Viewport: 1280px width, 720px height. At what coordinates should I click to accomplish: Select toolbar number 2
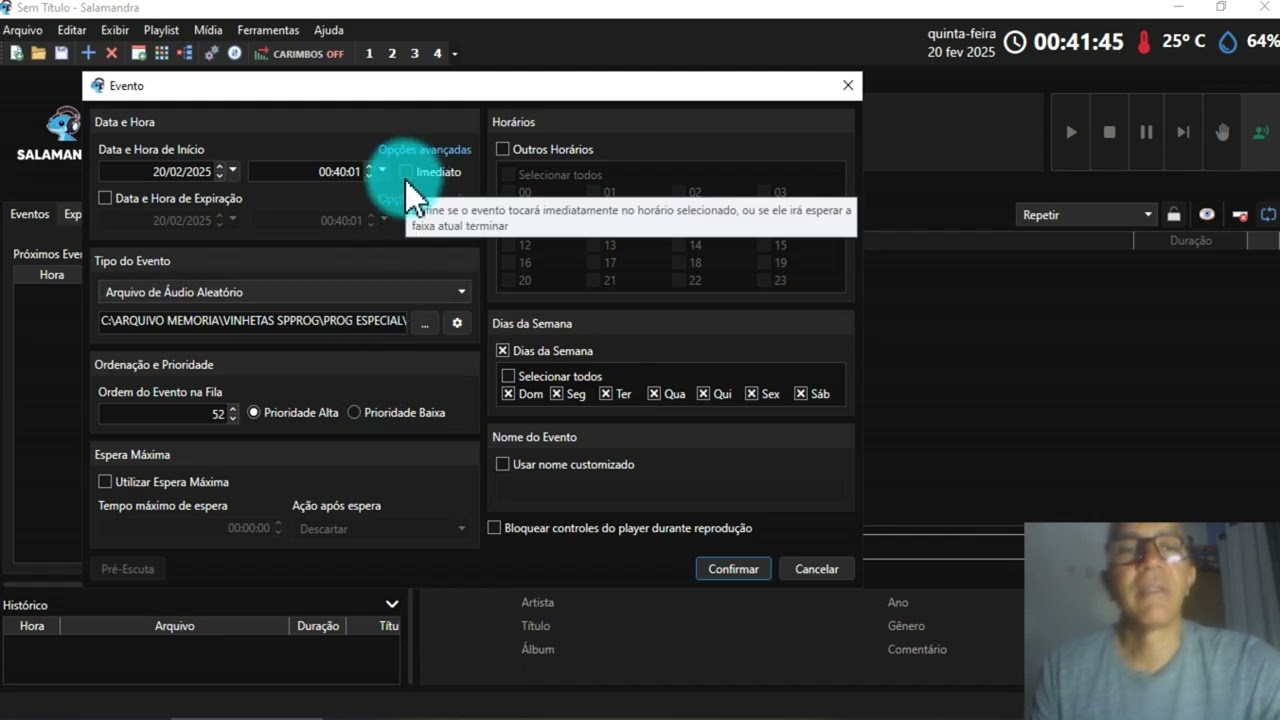click(392, 54)
